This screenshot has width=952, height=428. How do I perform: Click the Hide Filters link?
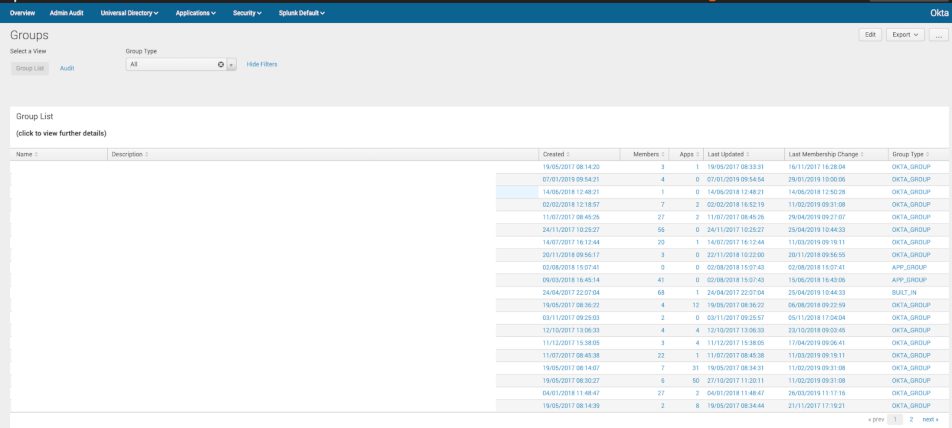tap(262, 64)
